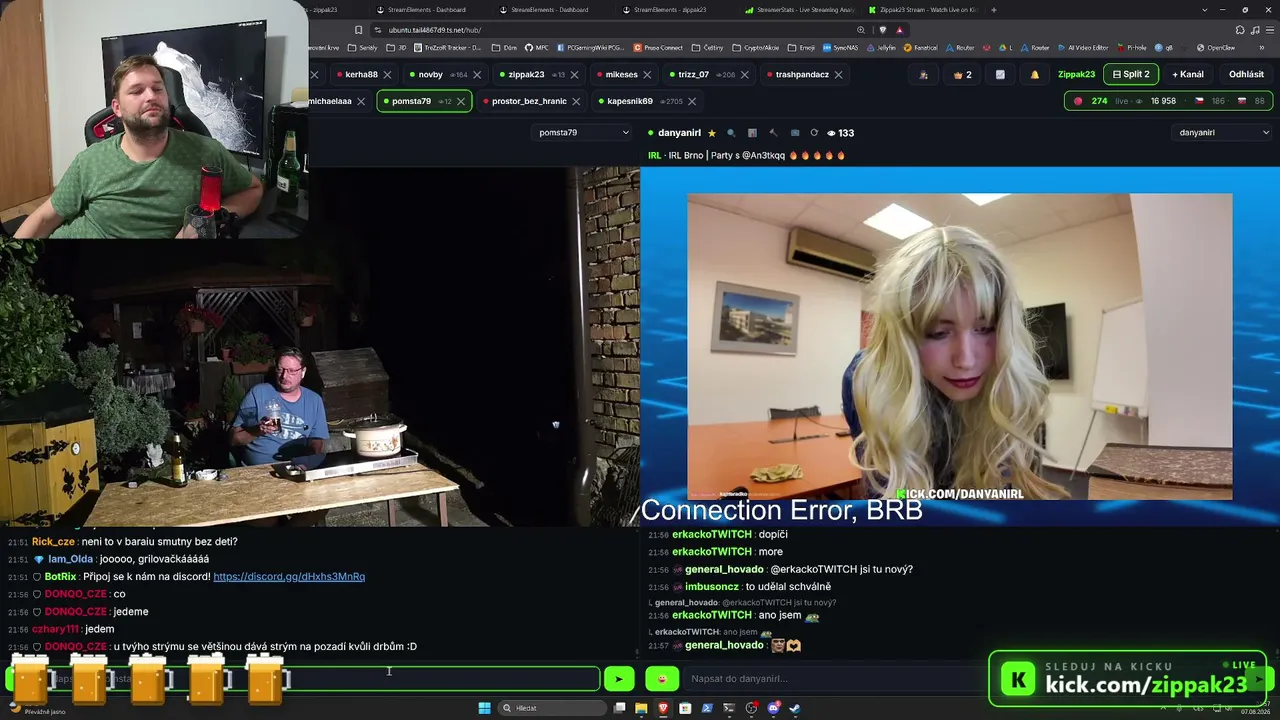
Task: Click the card icon in danyanirl toolbar
Action: (795, 133)
